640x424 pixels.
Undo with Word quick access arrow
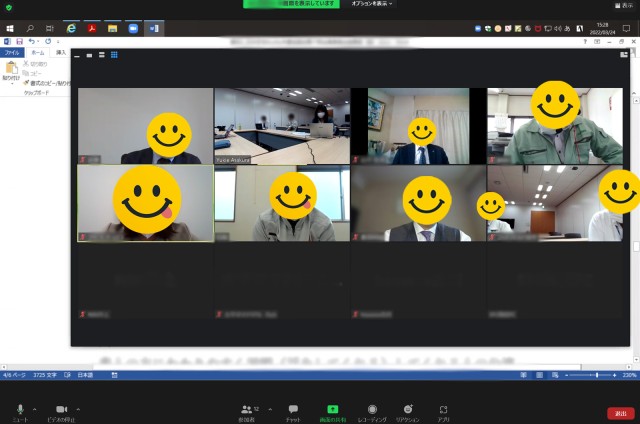[x=31, y=42]
